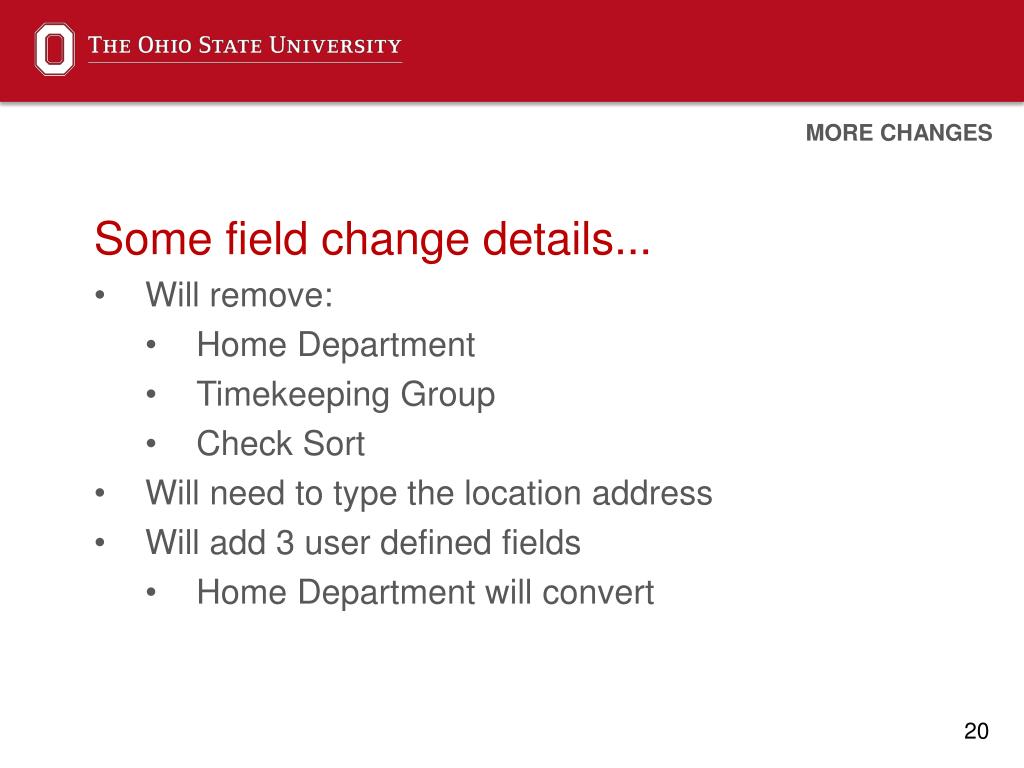Image resolution: width=1024 pixels, height=768 pixels.
Task: Click 'Will need to type the location address'
Action: point(429,494)
